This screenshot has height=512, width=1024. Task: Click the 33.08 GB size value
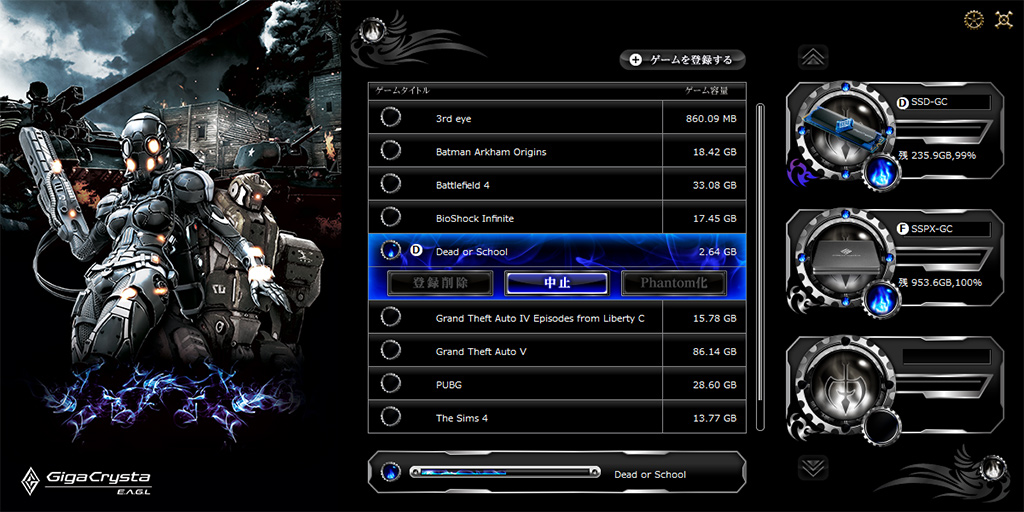click(714, 185)
